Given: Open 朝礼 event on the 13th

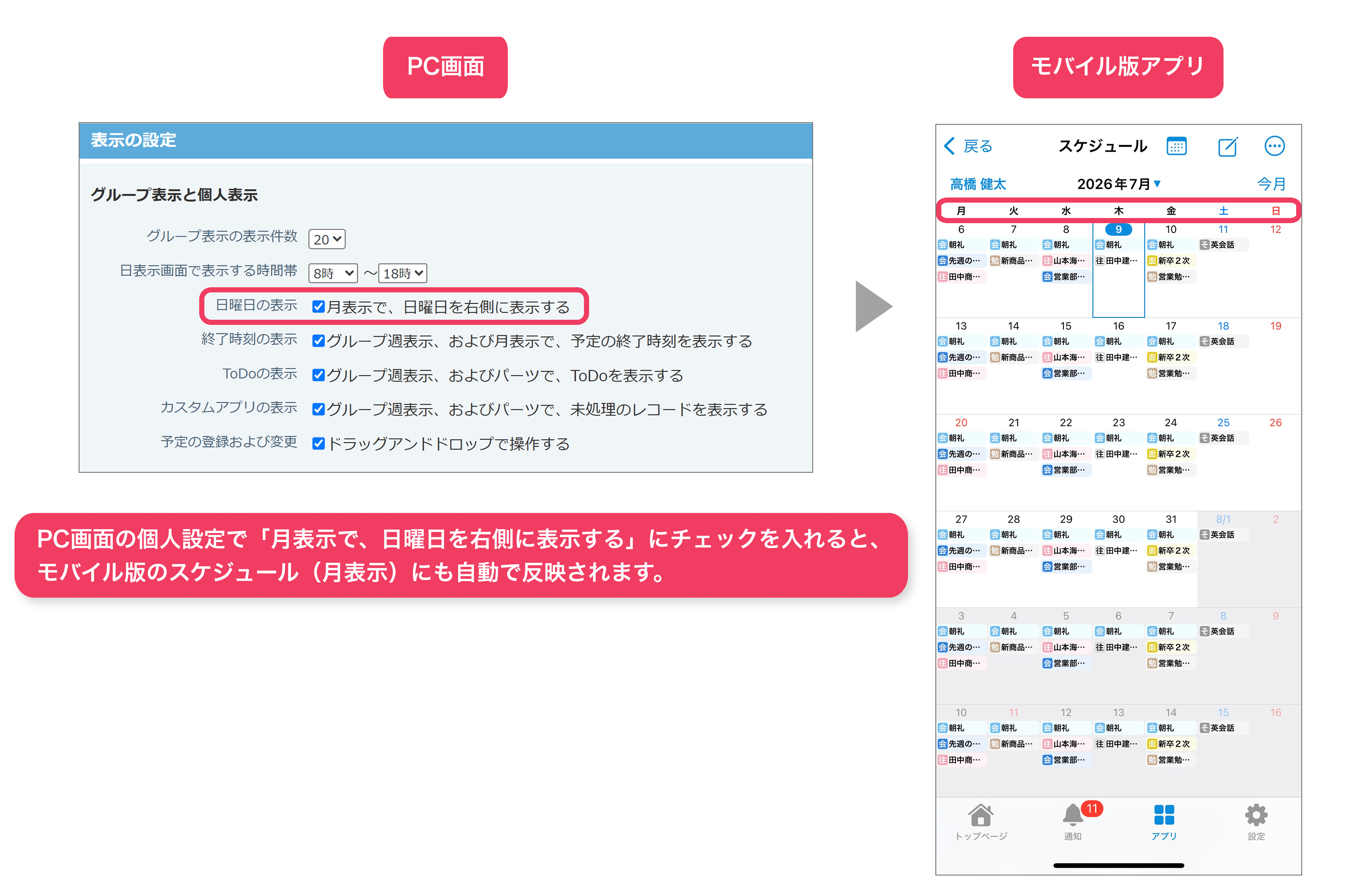Looking at the screenshot, I should click(x=961, y=341).
